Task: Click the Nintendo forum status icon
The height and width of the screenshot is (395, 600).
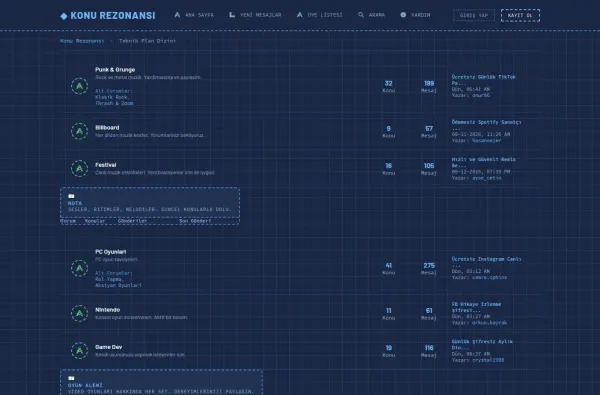Action: coord(80,313)
